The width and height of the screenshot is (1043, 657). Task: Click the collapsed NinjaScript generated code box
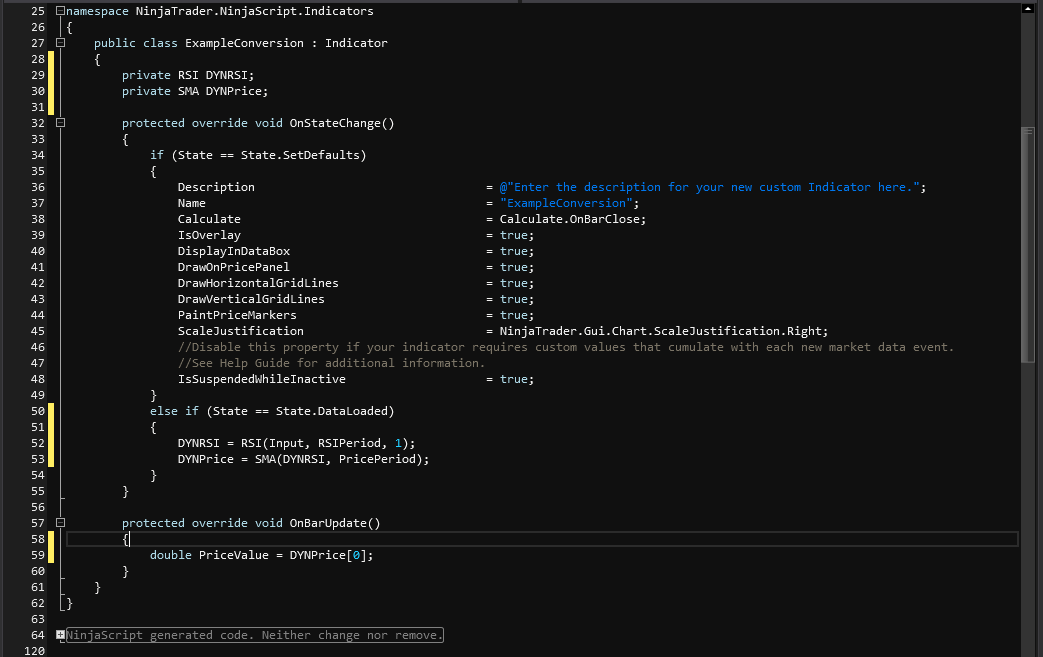point(255,635)
